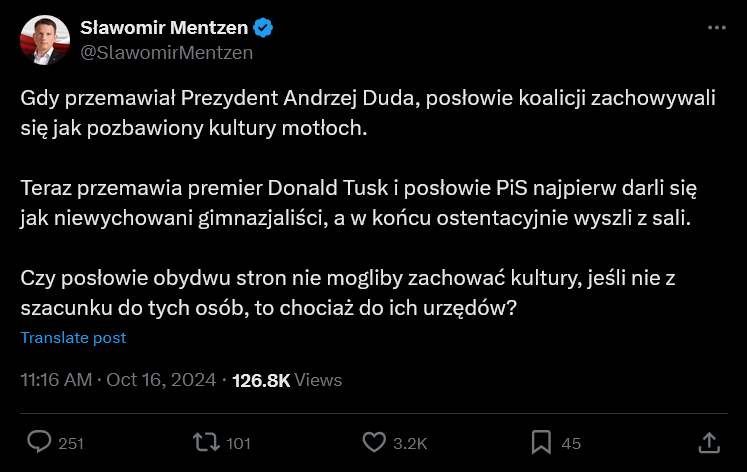This screenshot has width=747, height=472.
Task: Like the post with the heart icon
Action: (x=374, y=442)
